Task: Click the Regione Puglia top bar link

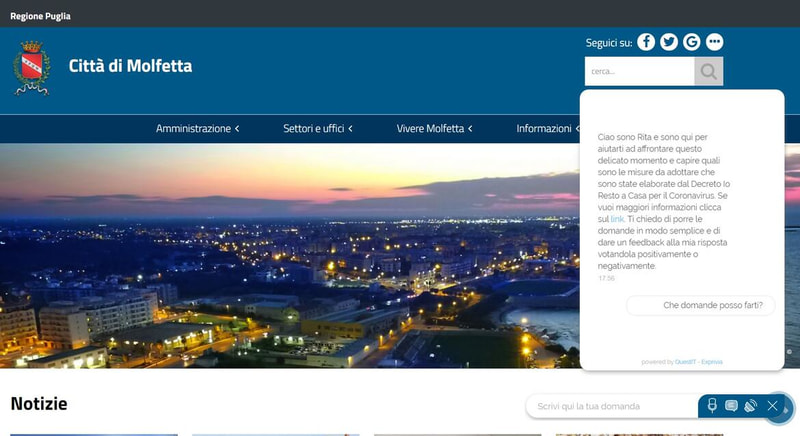Action: (40, 17)
